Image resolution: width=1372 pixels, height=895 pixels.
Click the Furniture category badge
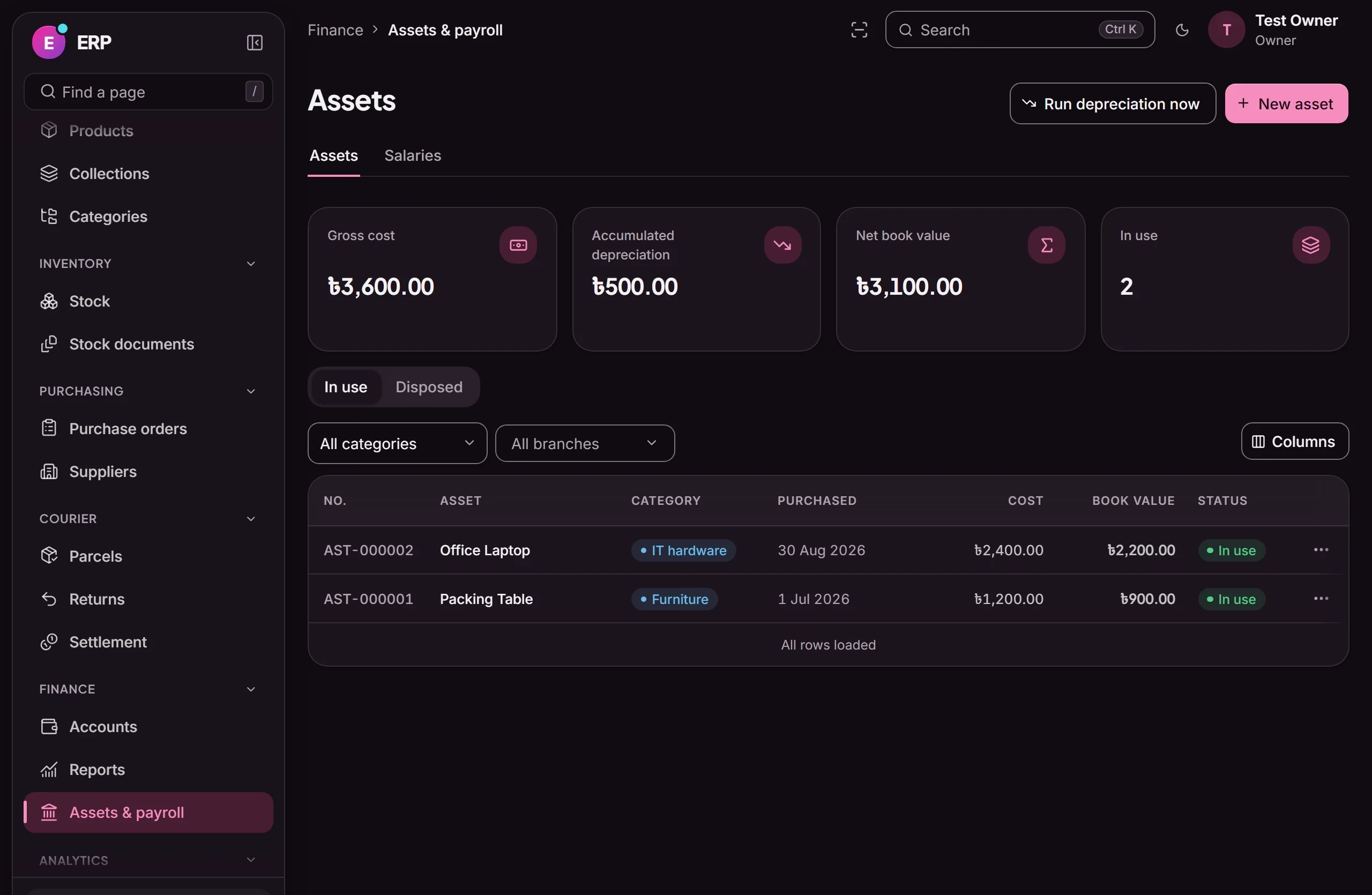pyautogui.click(x=674, y=599)
